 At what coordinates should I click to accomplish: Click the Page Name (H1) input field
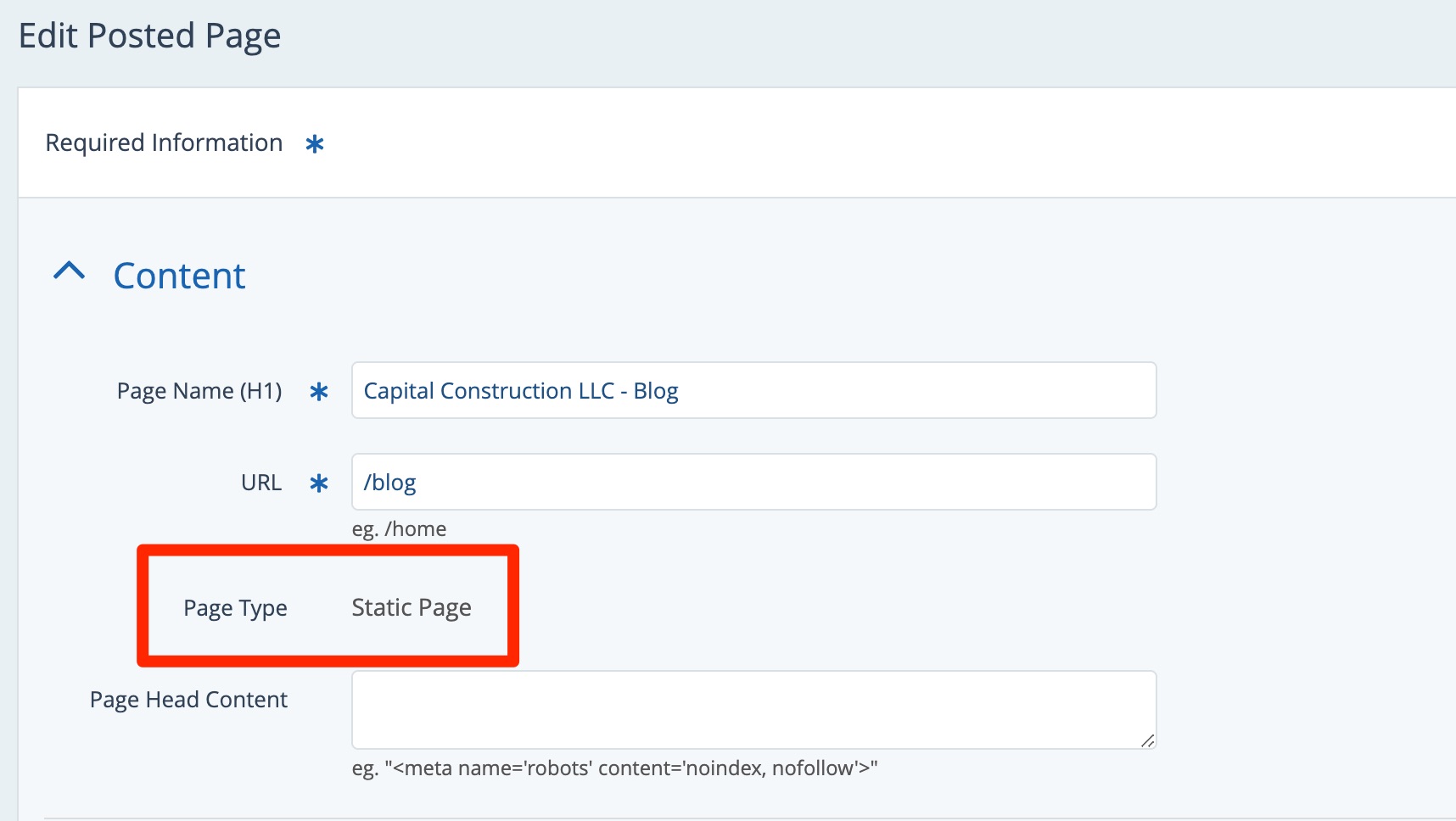click(753, 391)
